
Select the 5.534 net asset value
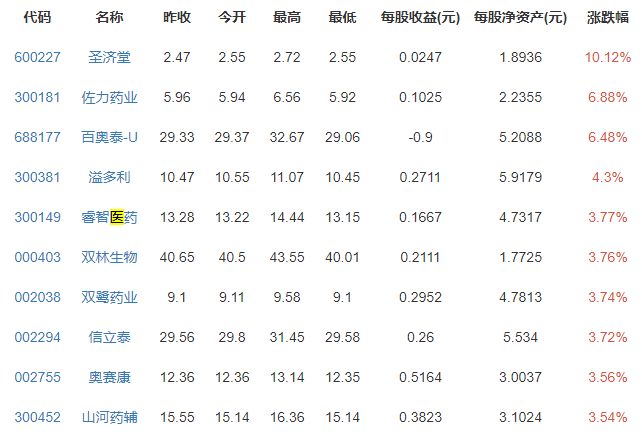[x=520, y=337]
